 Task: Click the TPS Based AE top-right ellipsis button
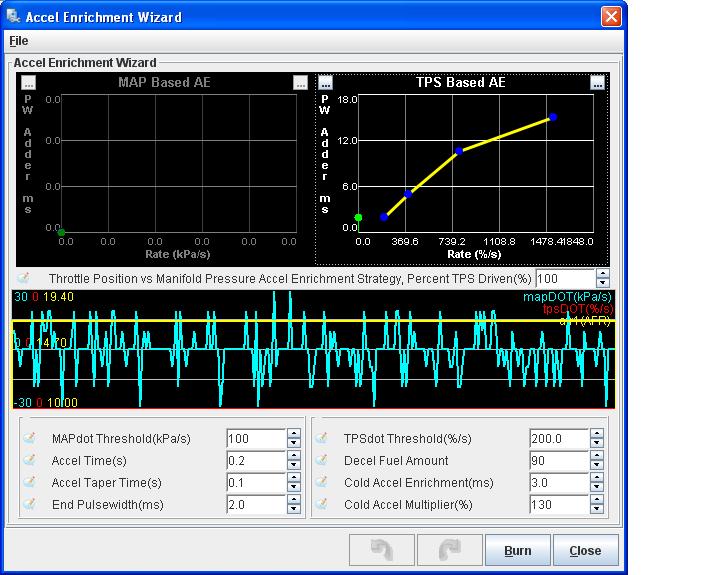click(597, 84)
